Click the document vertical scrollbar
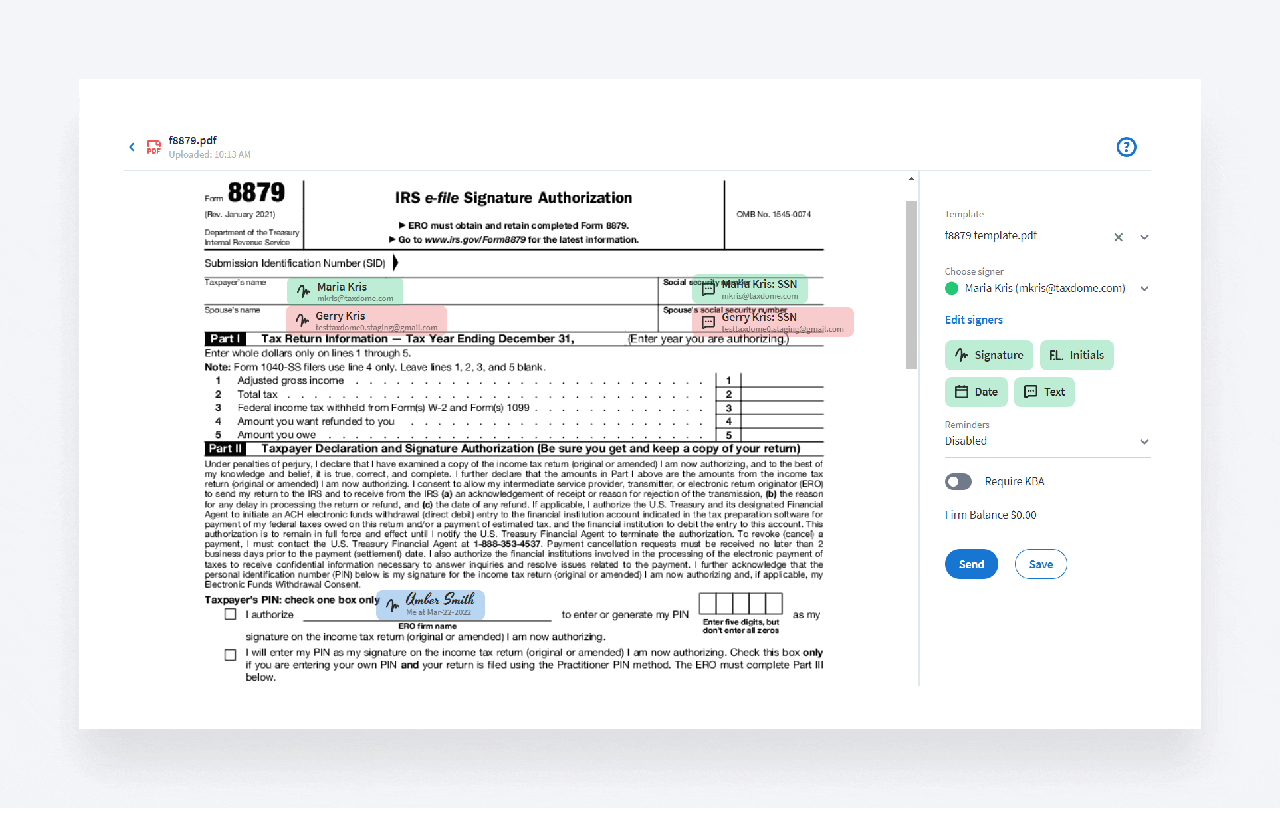 coord(911,285)
